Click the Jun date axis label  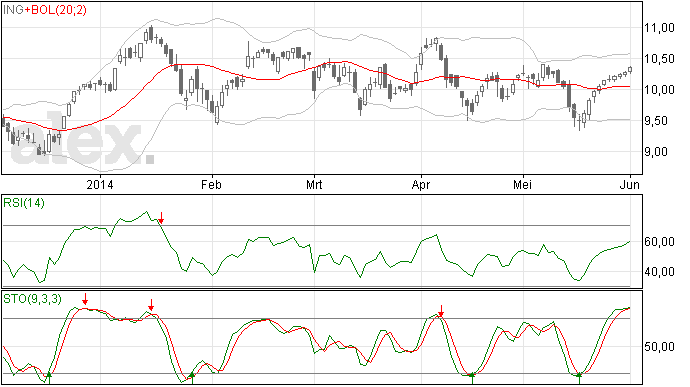[x=630, y=184]
